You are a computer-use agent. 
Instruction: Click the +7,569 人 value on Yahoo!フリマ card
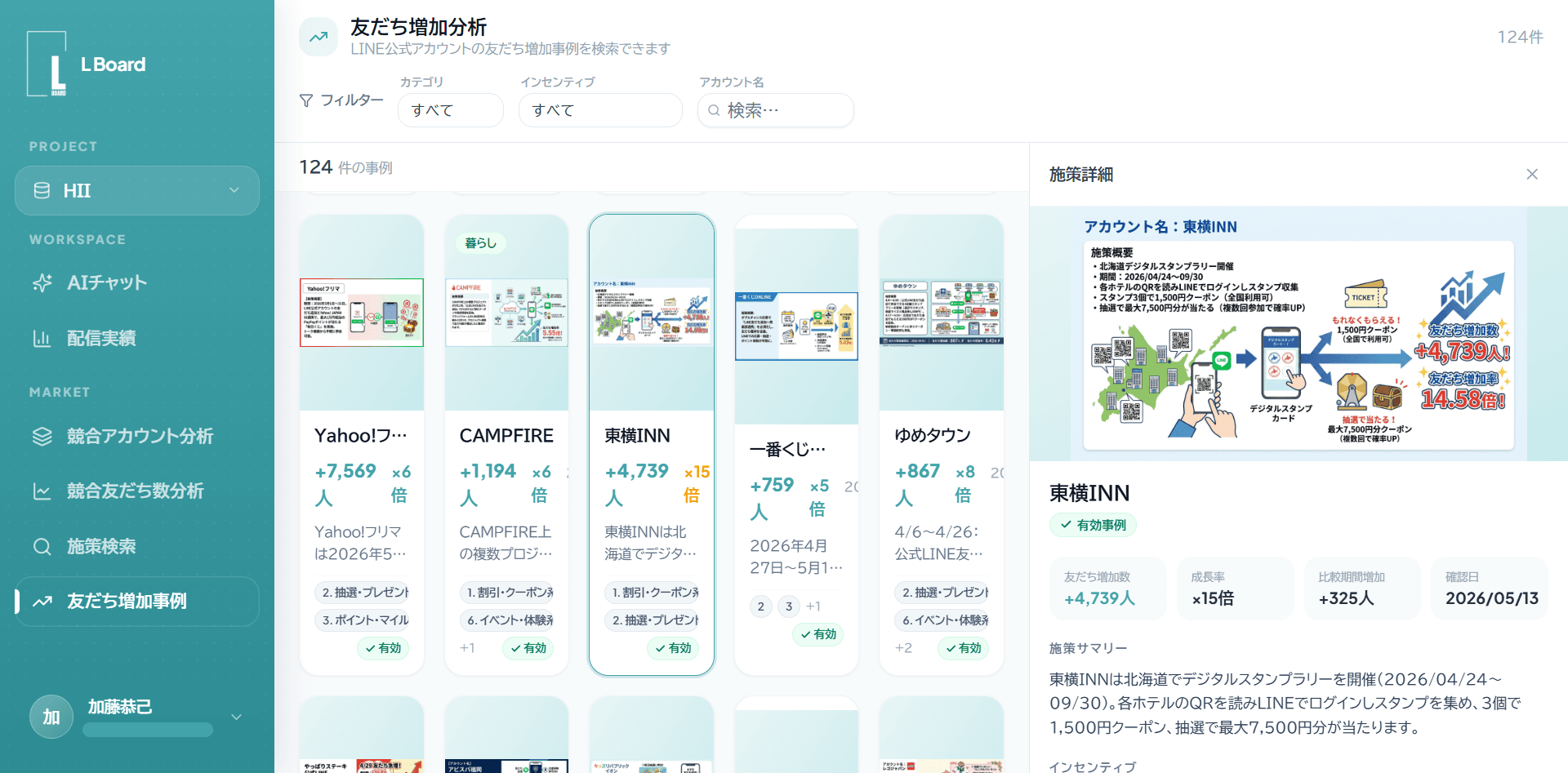[345, 484]
